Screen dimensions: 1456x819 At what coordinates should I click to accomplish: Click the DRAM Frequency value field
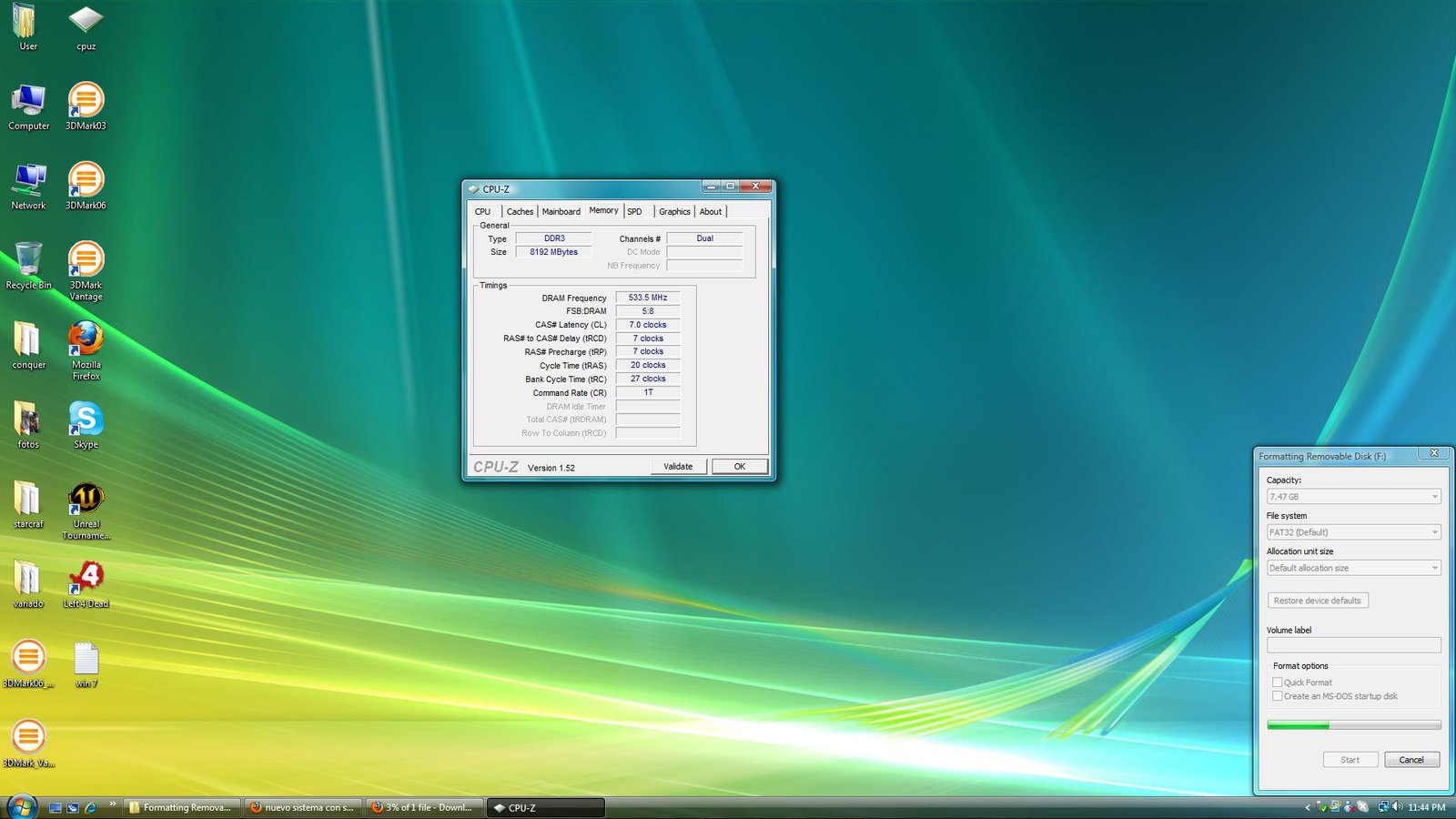tap(648, 298)
